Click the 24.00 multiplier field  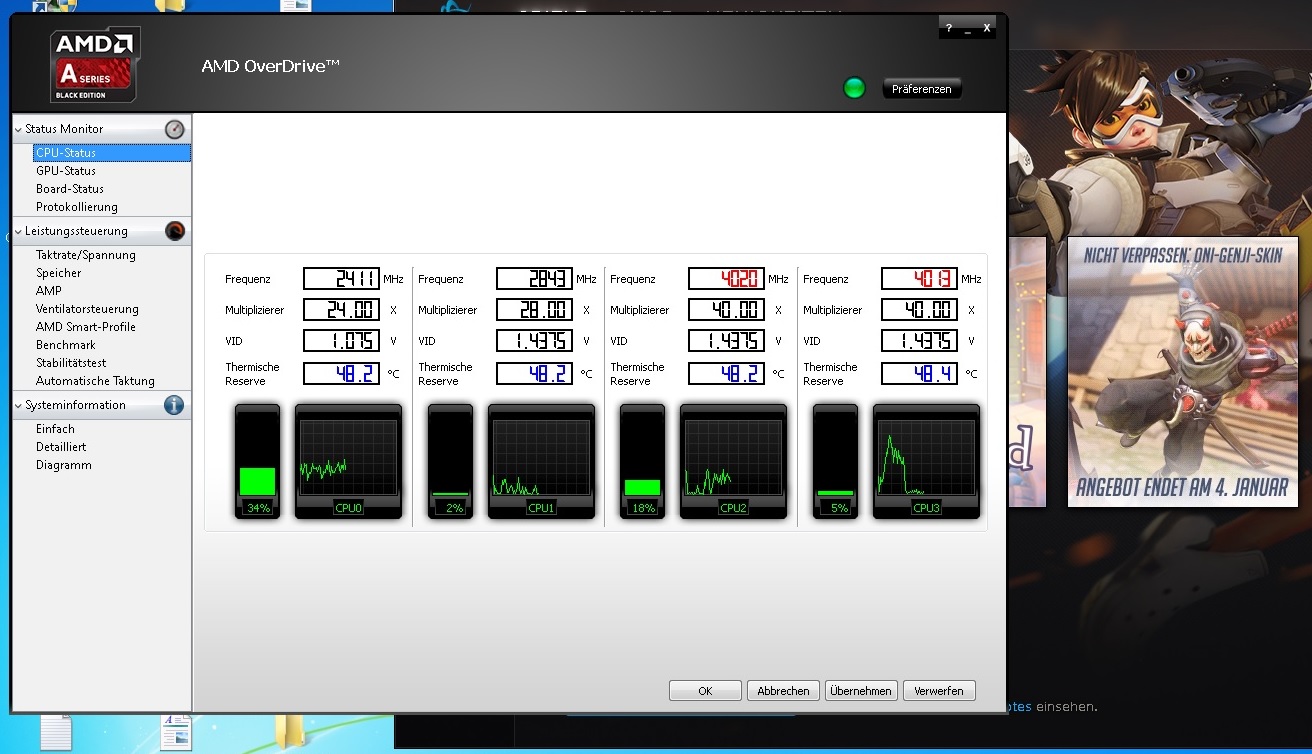point(341,310)
